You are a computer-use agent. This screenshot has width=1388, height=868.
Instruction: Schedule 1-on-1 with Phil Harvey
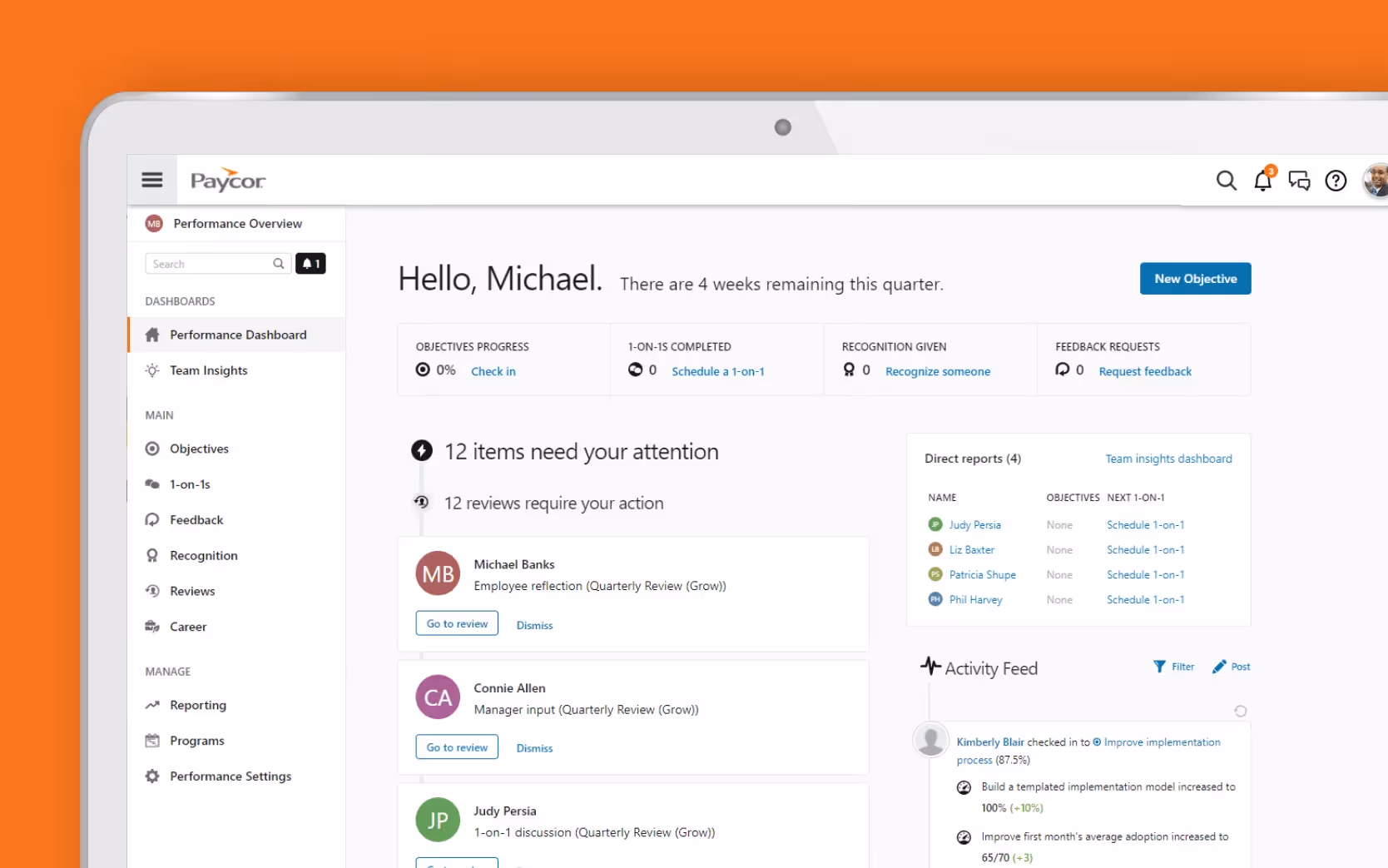point(1145,600)
